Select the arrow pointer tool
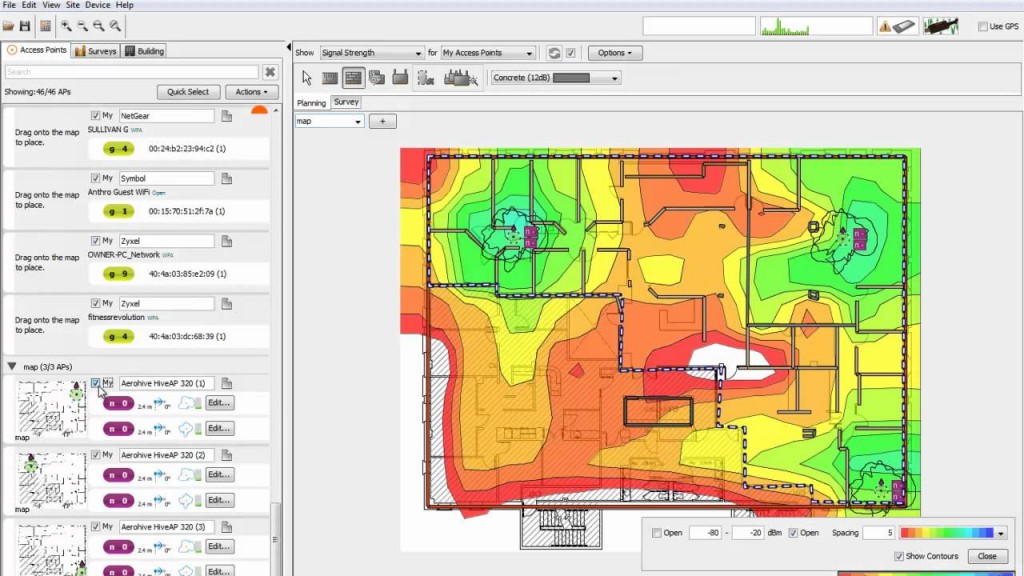Image resolution: width=1024 pixels, height=576 pixels. (308, 77)
